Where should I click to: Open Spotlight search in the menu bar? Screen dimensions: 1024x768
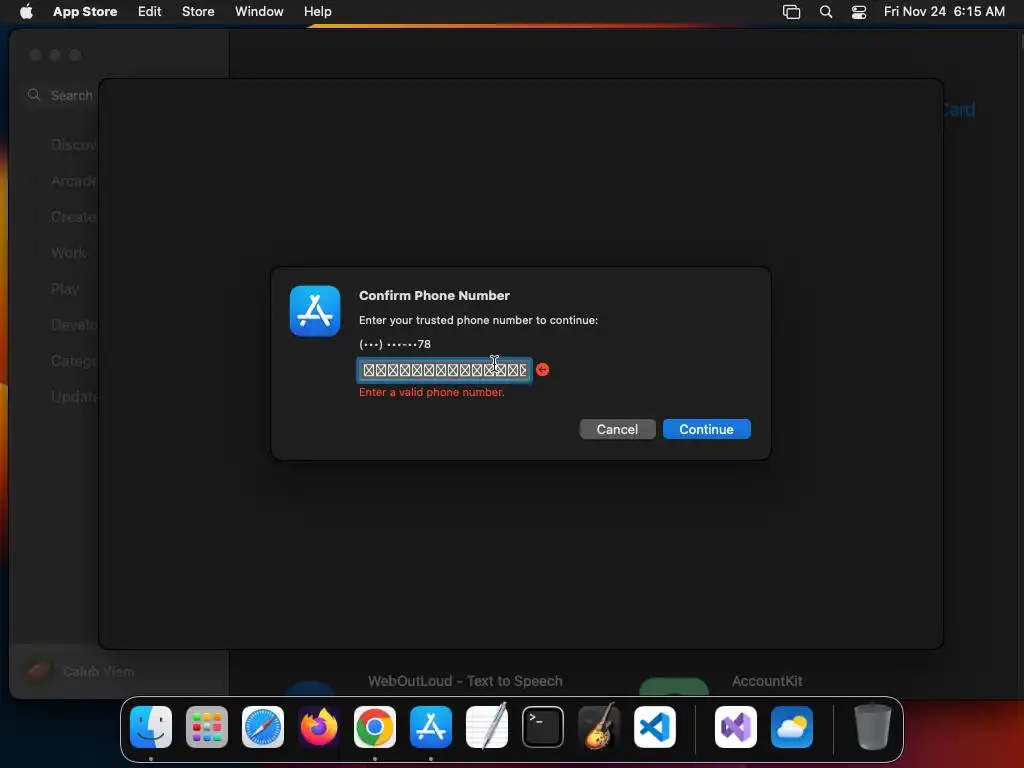(826, 11)
